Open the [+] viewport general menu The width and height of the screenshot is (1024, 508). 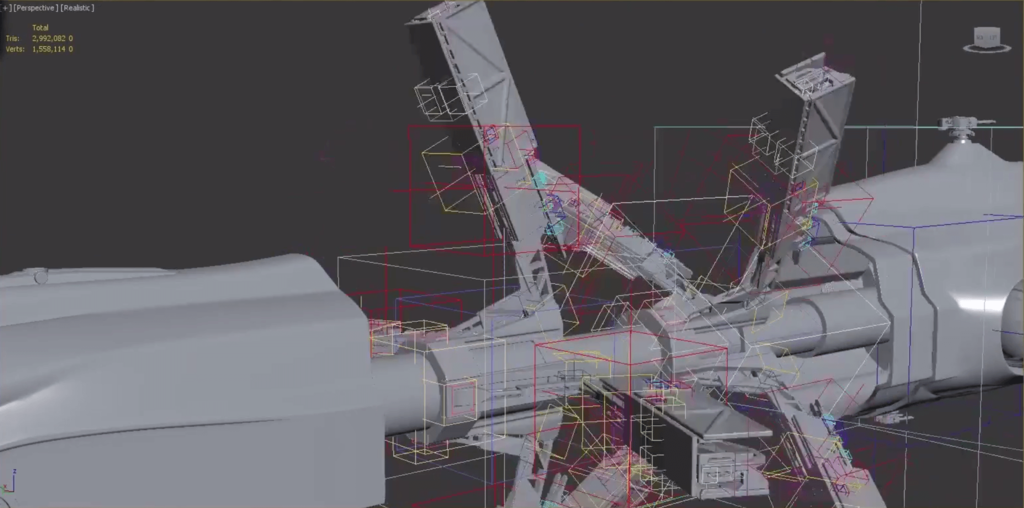pos(8,8)
